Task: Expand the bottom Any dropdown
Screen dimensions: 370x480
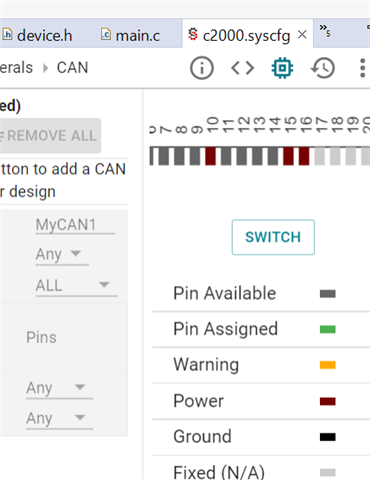Action: point(60,418)
